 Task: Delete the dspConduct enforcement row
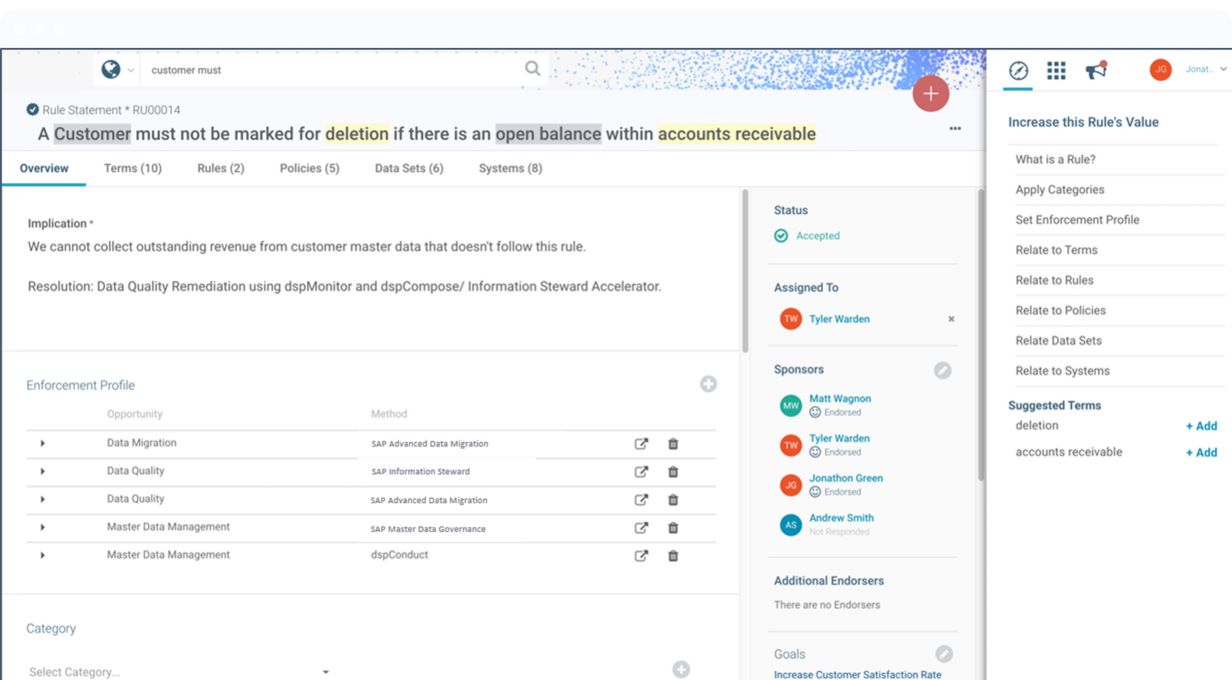point(673,556)
